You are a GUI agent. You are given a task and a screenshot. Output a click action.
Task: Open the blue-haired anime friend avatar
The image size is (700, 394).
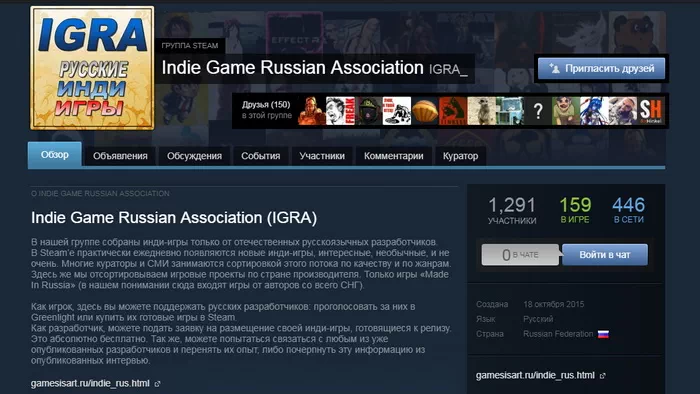coord(594,111)
